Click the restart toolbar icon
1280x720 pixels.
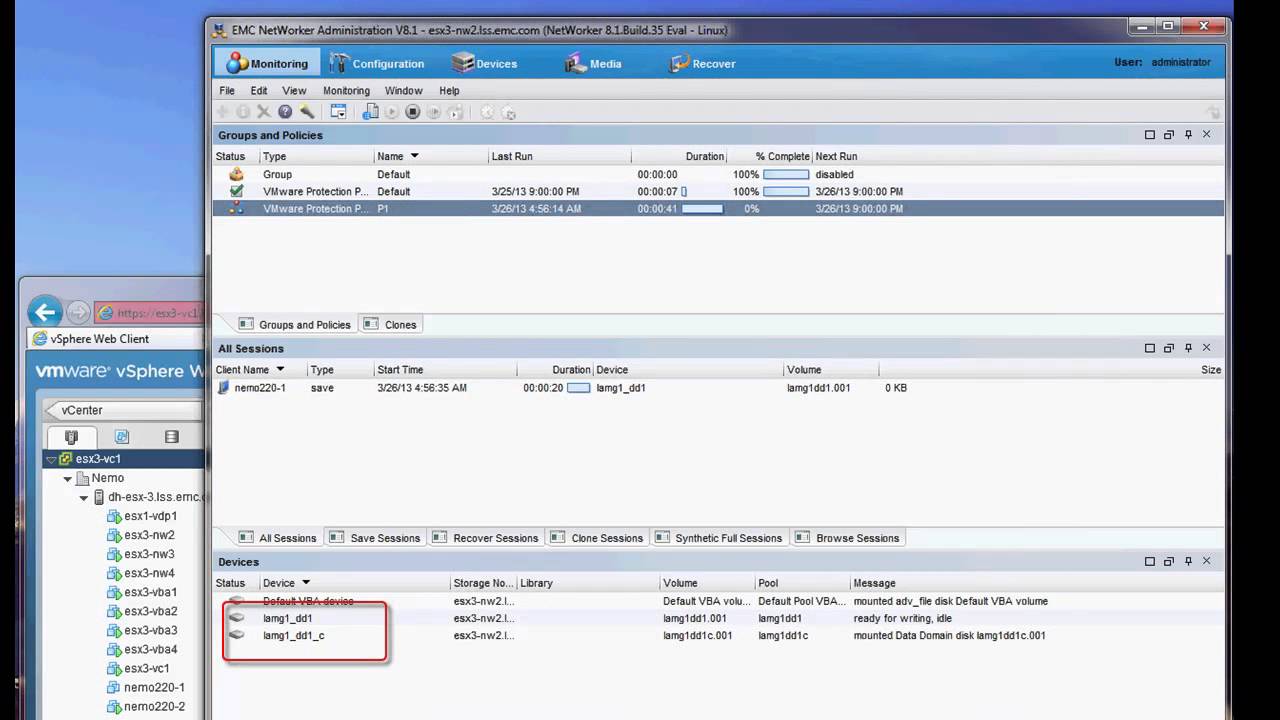click(x=434, y=112)
